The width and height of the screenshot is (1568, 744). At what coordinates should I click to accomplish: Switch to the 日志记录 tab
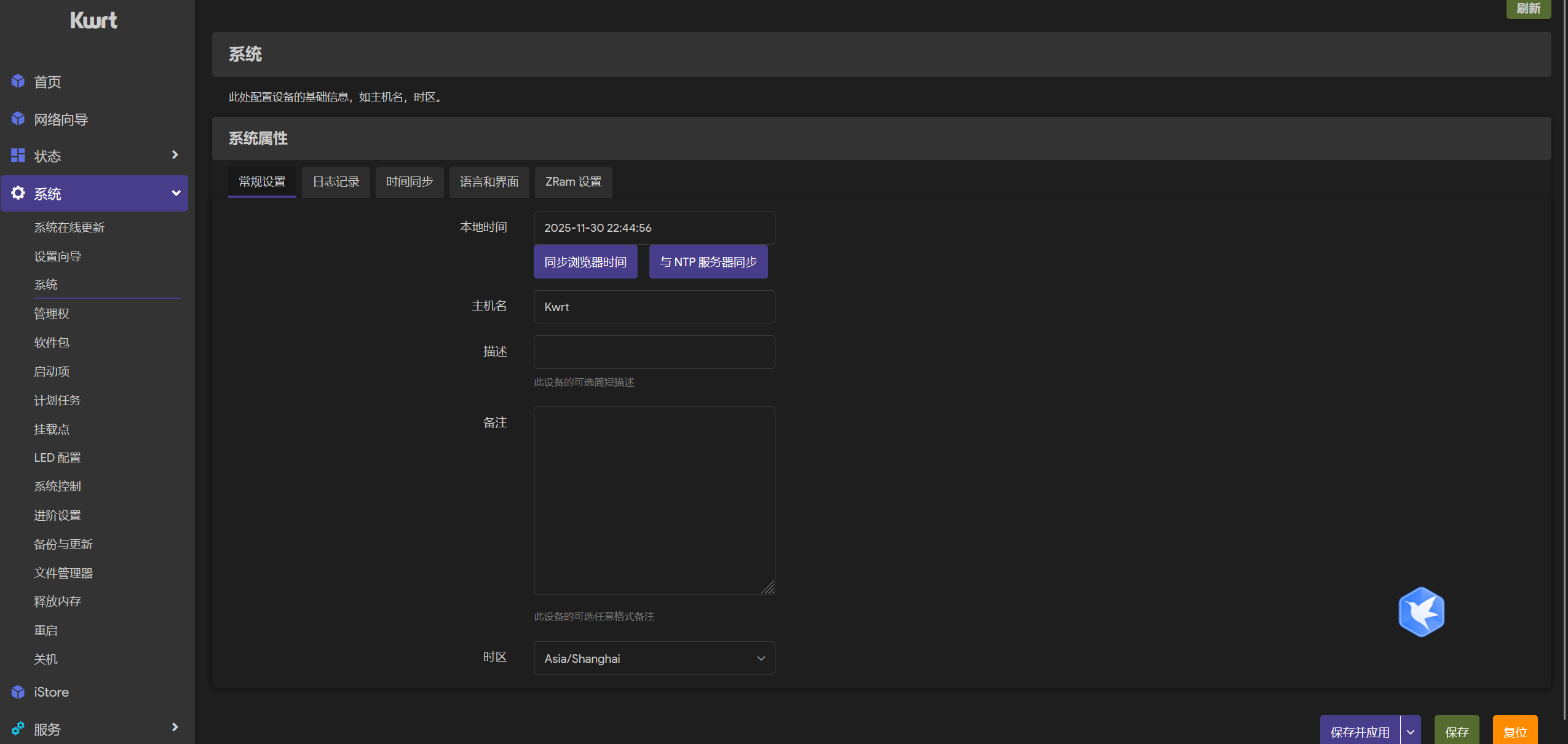[x=336, y=182]
